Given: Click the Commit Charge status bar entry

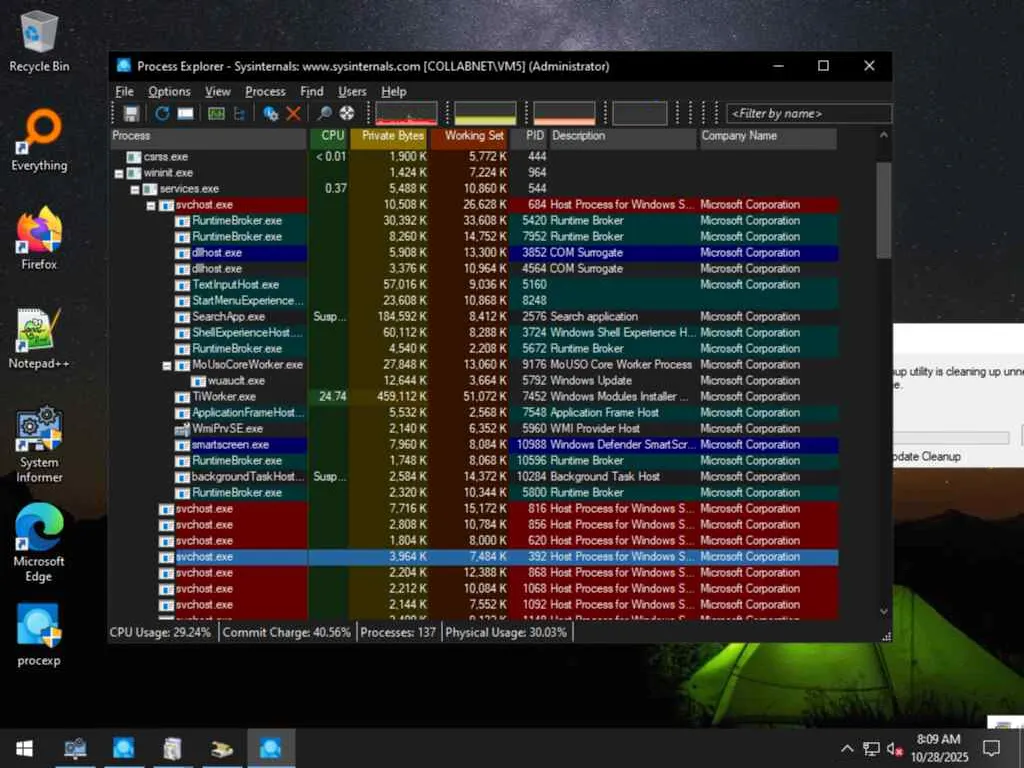Looking at the screenshot, I should pos(287,632).
